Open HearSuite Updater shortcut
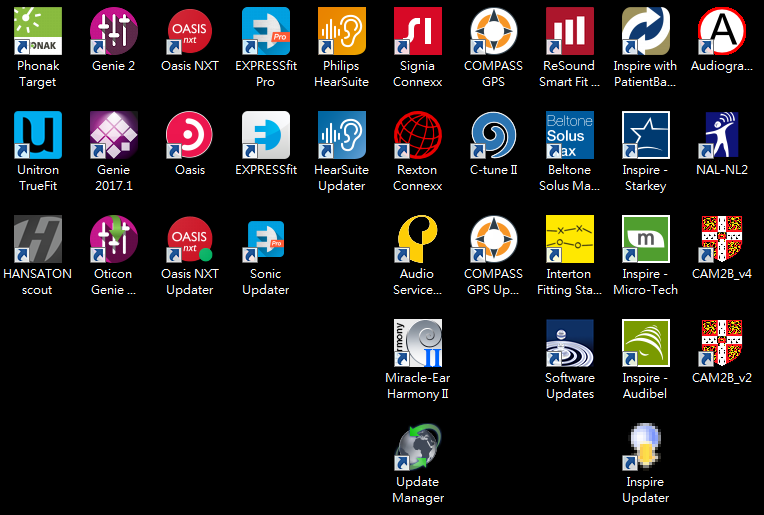 coord(342,135)
